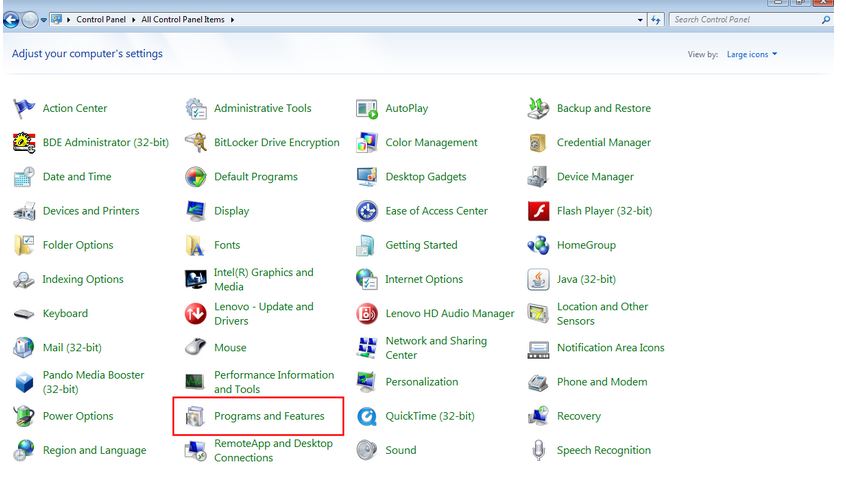Open RemoteApp and Desktop Connections link

click(273, 450)
